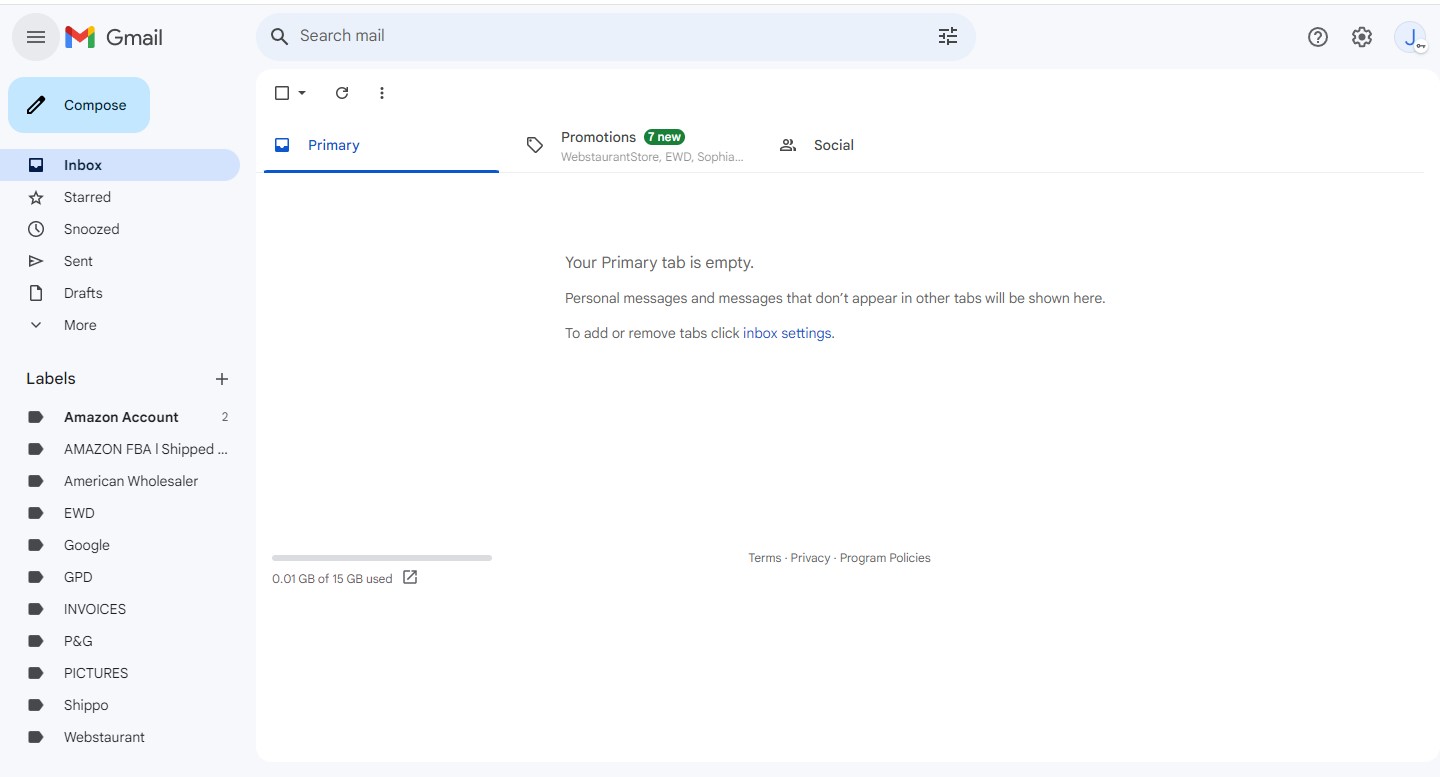Switch to the Primary tab
This screenshot has width=1440, height=777.
[381, 145]
